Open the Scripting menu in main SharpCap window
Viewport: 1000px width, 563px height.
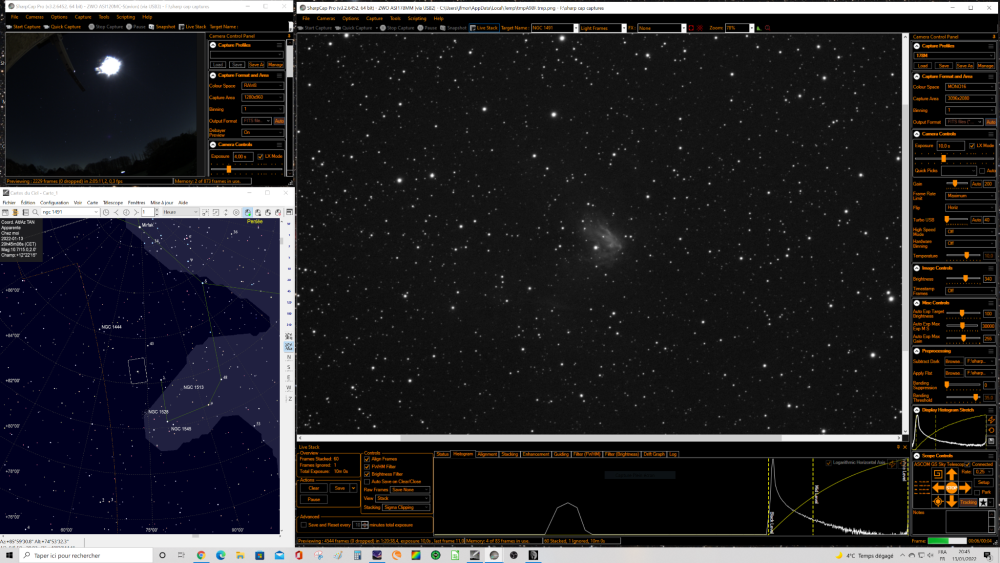tap(416, 18)
